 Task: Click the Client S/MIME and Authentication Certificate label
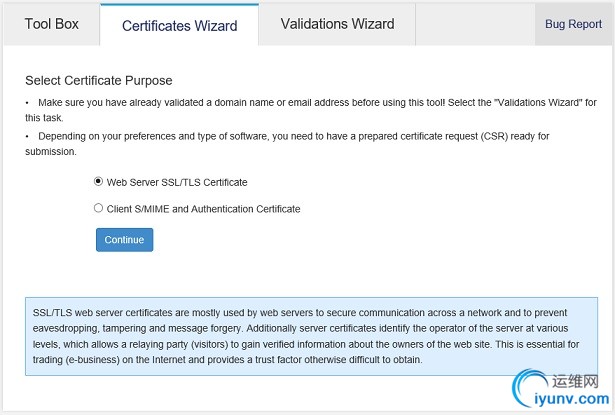(x=203, y=209)
